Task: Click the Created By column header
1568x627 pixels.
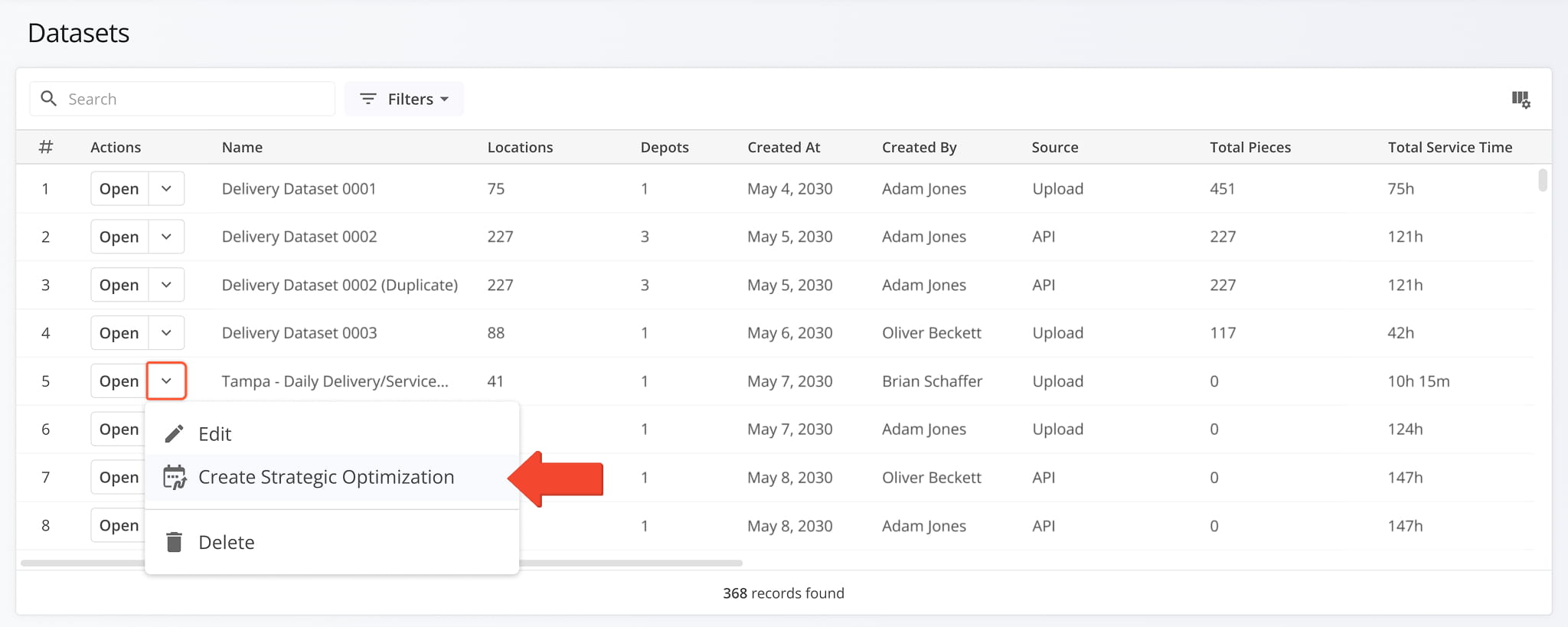Action: [919, 147]
